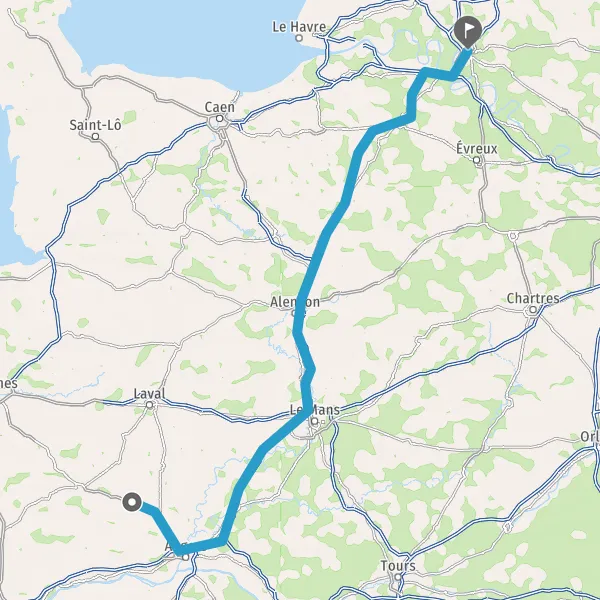The width and height of the screenshot is (600, 600).
Task: Click the route start circle marker
Action: (x=132, y=502)
